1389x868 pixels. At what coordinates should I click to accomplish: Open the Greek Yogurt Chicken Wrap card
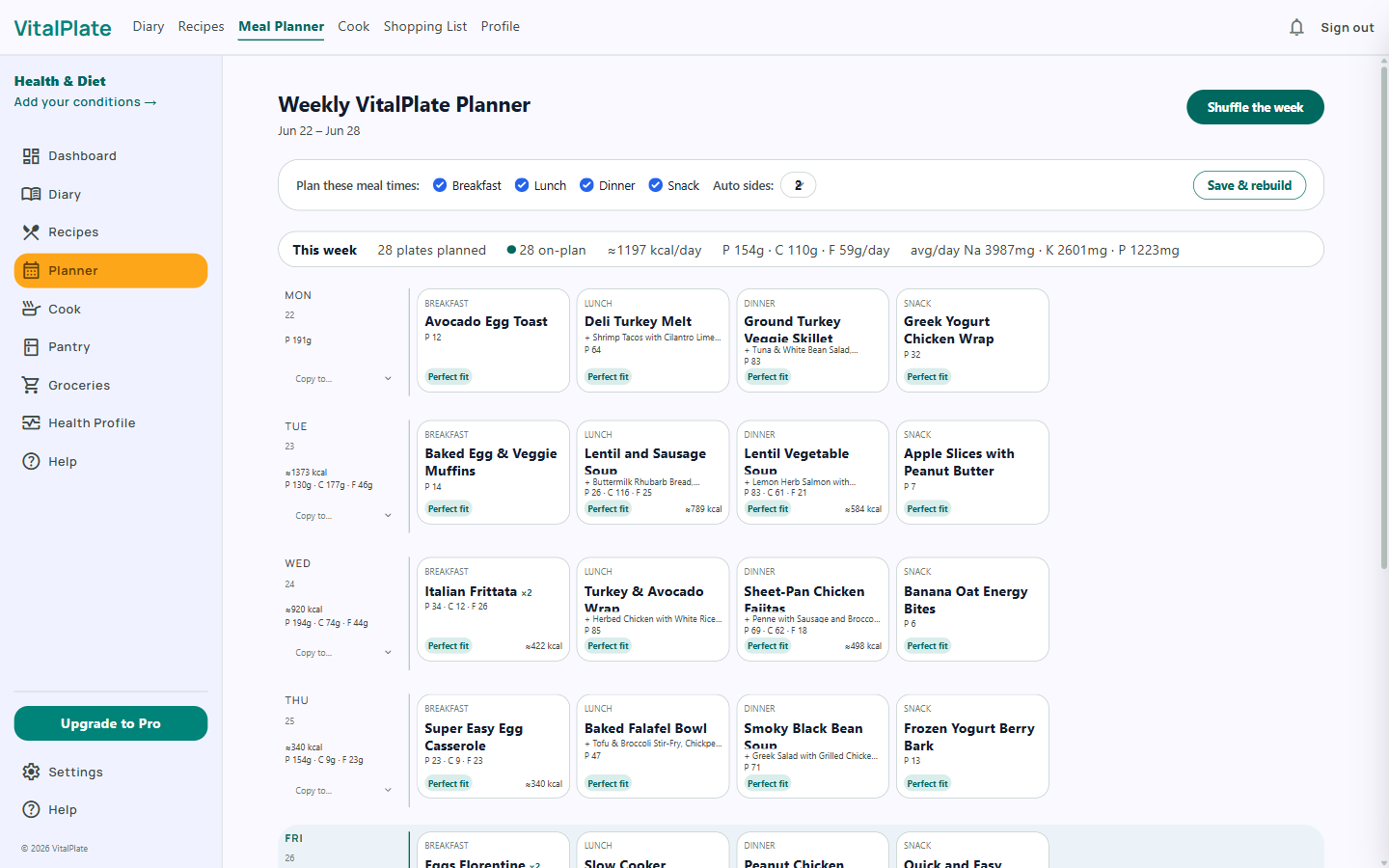pos(972,340)
